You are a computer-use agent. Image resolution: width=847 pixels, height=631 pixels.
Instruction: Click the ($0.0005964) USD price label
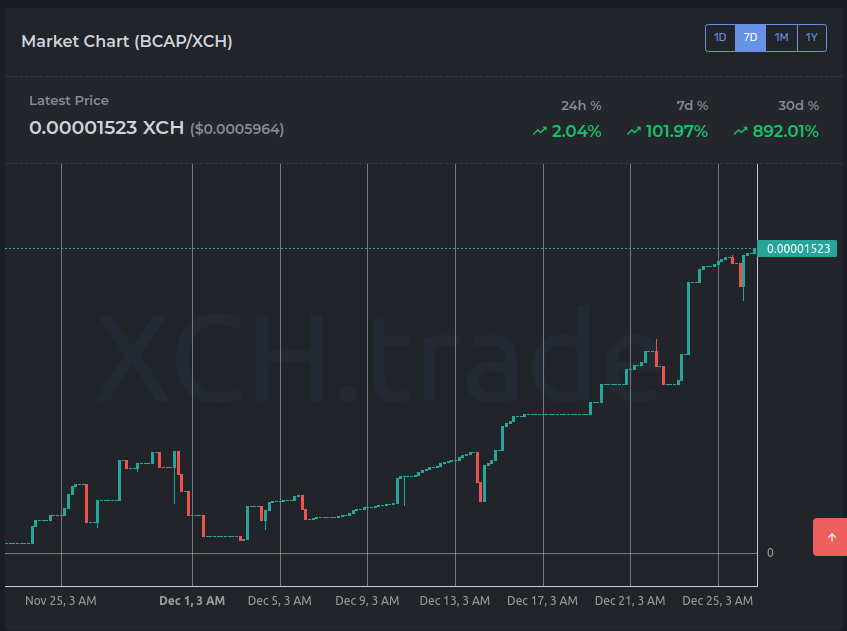point(237,129)
